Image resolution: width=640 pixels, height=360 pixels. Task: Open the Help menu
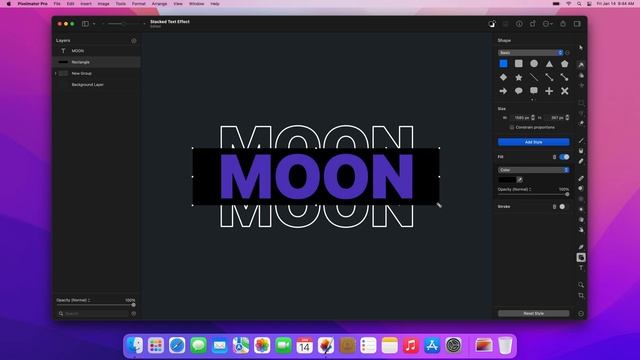215,4
